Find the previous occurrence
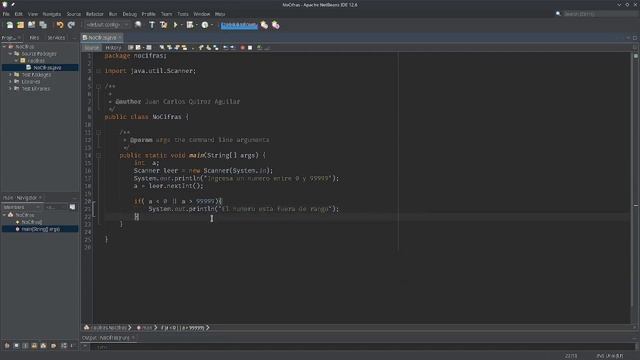 click(x=169, y=48)
